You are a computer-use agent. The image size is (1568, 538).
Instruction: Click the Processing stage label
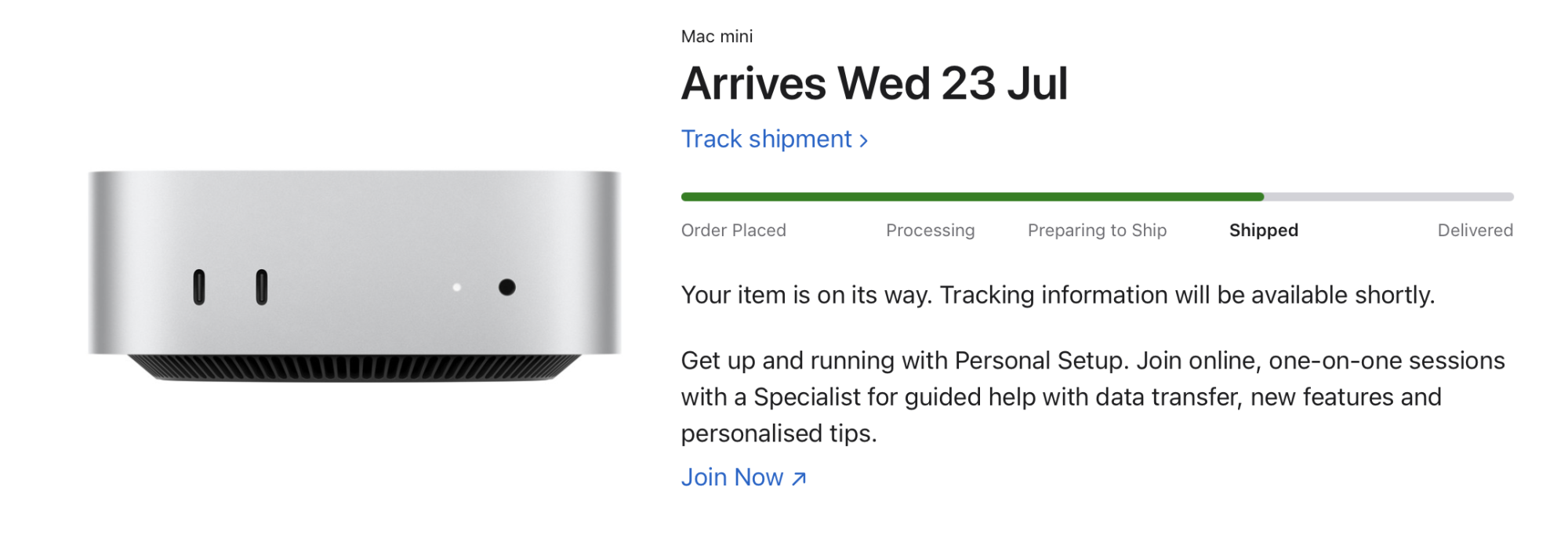[931, 230]
